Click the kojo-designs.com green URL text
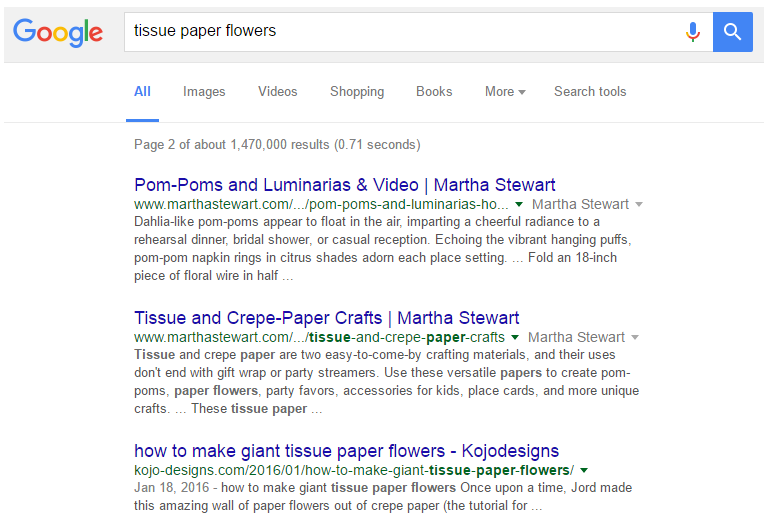 coord(354,470)
